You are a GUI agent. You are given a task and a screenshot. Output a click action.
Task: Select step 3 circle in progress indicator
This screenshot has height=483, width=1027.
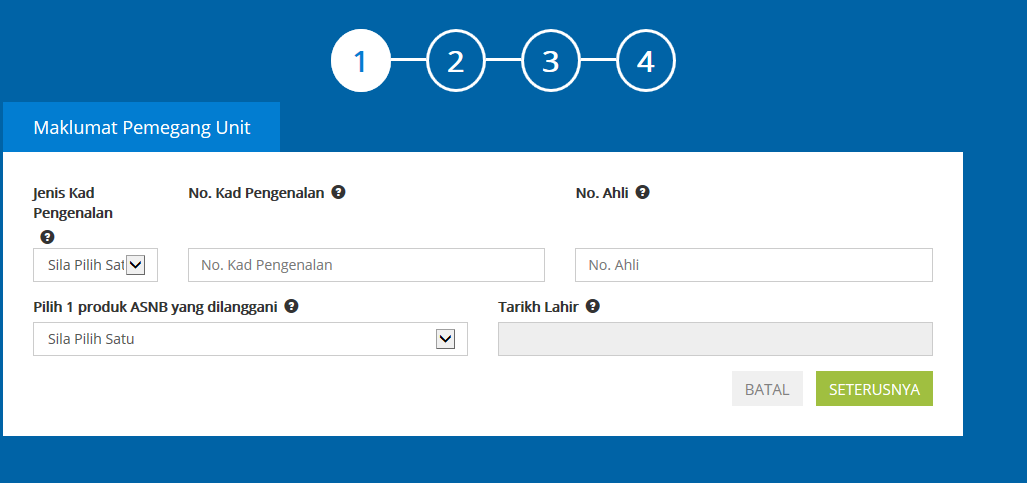pyautogui.click(x=551, y=61)
